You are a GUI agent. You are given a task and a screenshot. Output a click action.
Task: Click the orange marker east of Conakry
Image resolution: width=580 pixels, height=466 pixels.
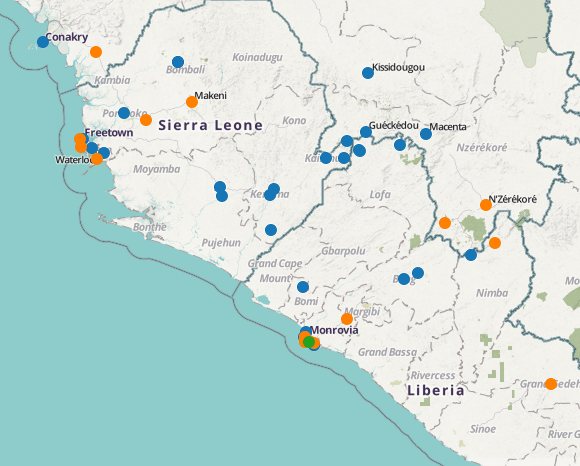coord(96,52)
